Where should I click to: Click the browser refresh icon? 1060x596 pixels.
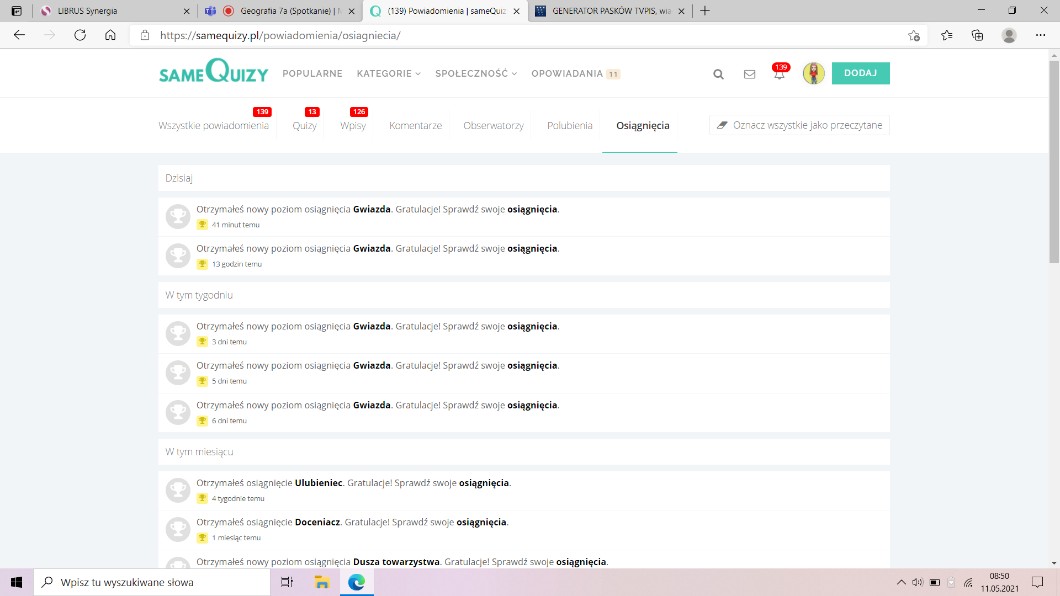[80, 35]
